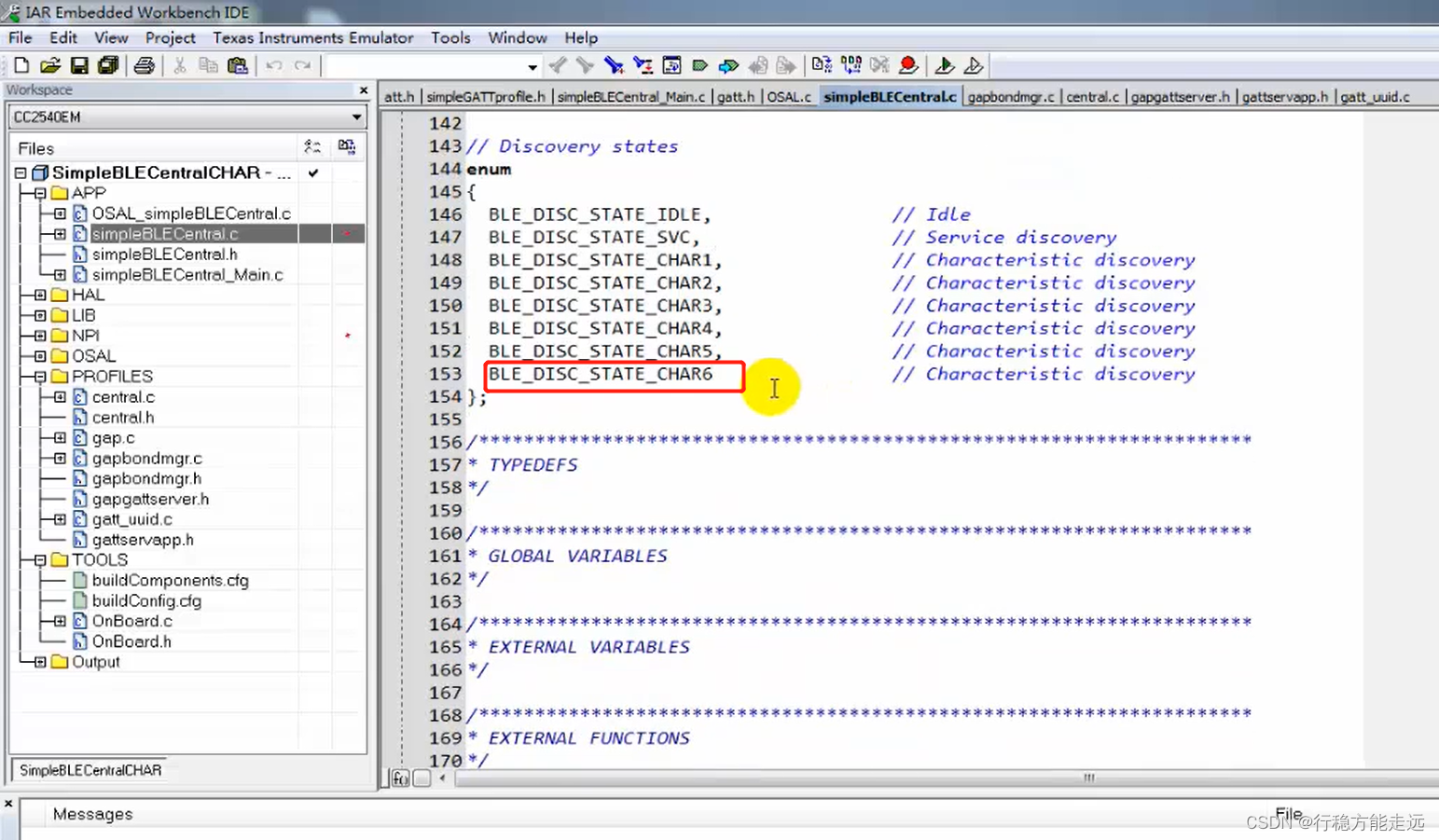1439x840 pixels.
Task: Close the Workspace panel
Action: (364, 90)
